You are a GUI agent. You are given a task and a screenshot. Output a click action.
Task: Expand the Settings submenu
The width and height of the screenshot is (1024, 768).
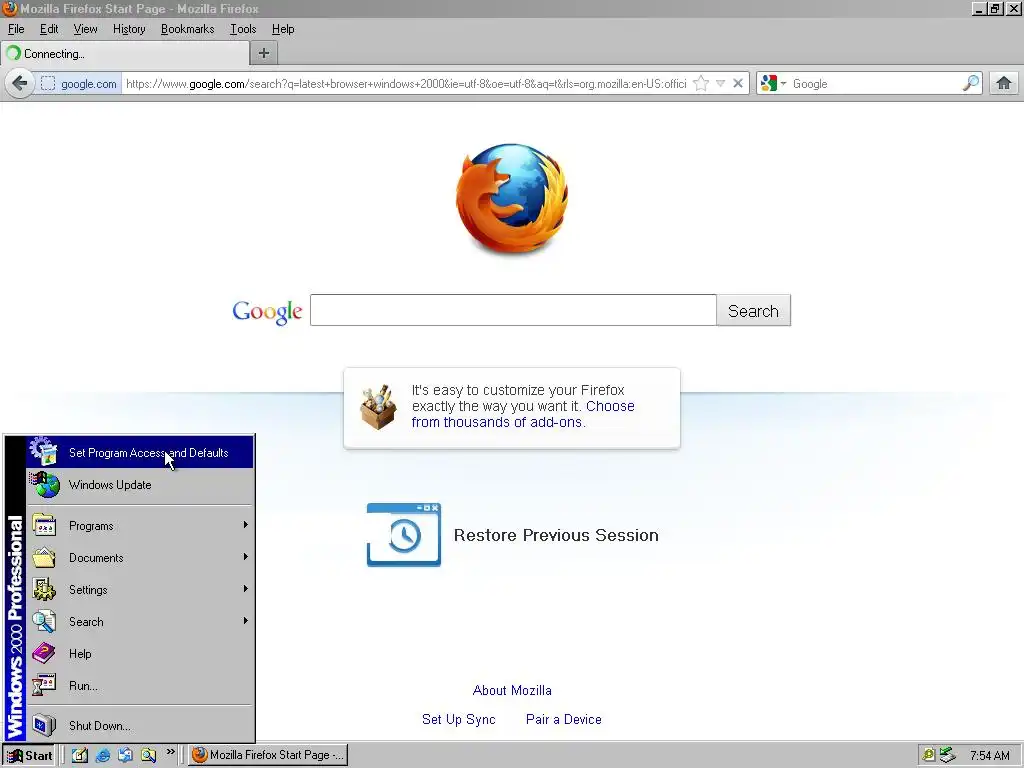140,590
